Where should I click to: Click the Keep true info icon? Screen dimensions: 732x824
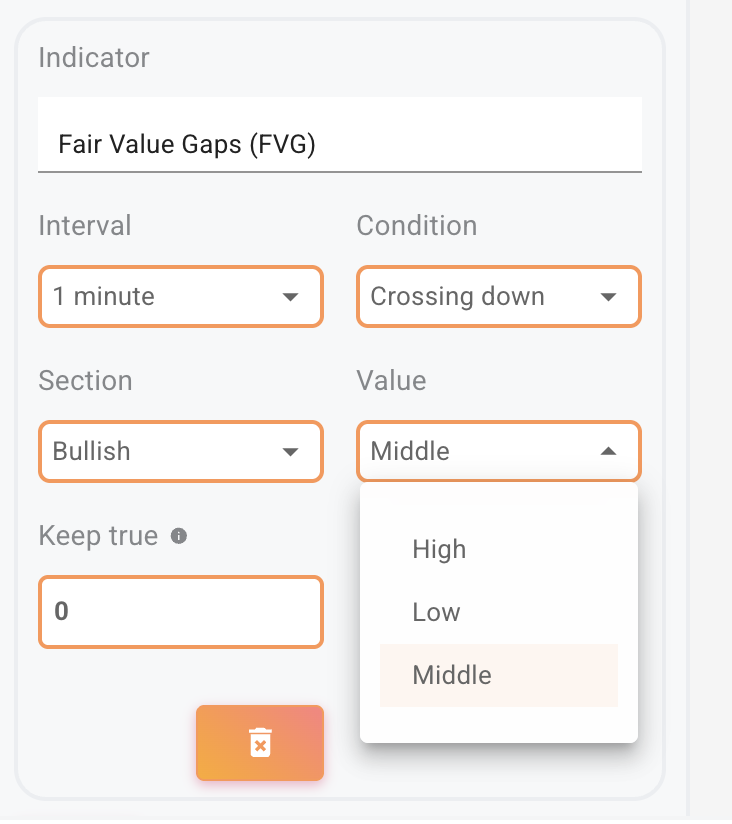pyautogui.click(x=179, y=536)
